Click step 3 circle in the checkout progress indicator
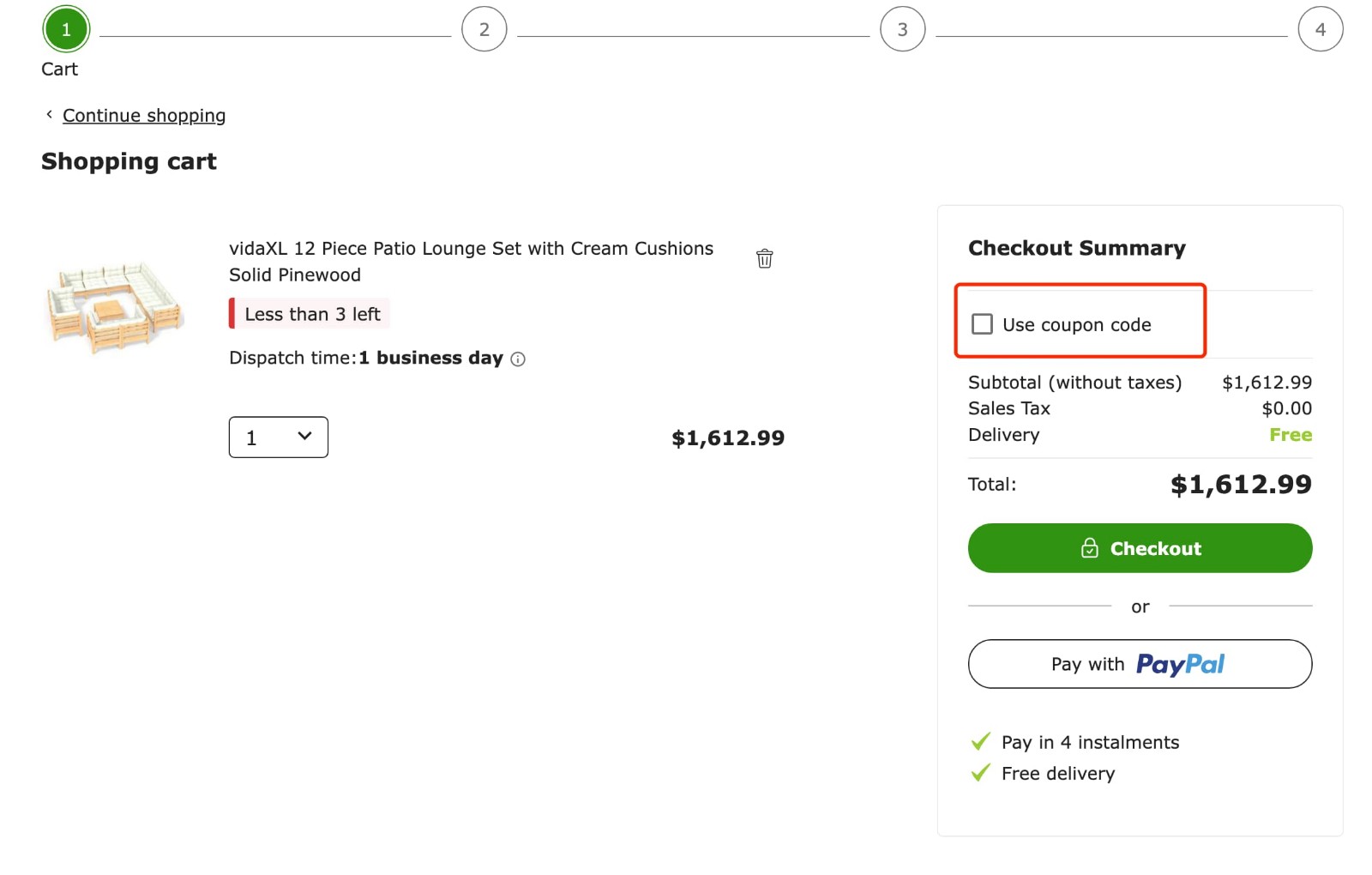Screen dimensions: 1372x875 pyautogui.click(x=902, y=28)
